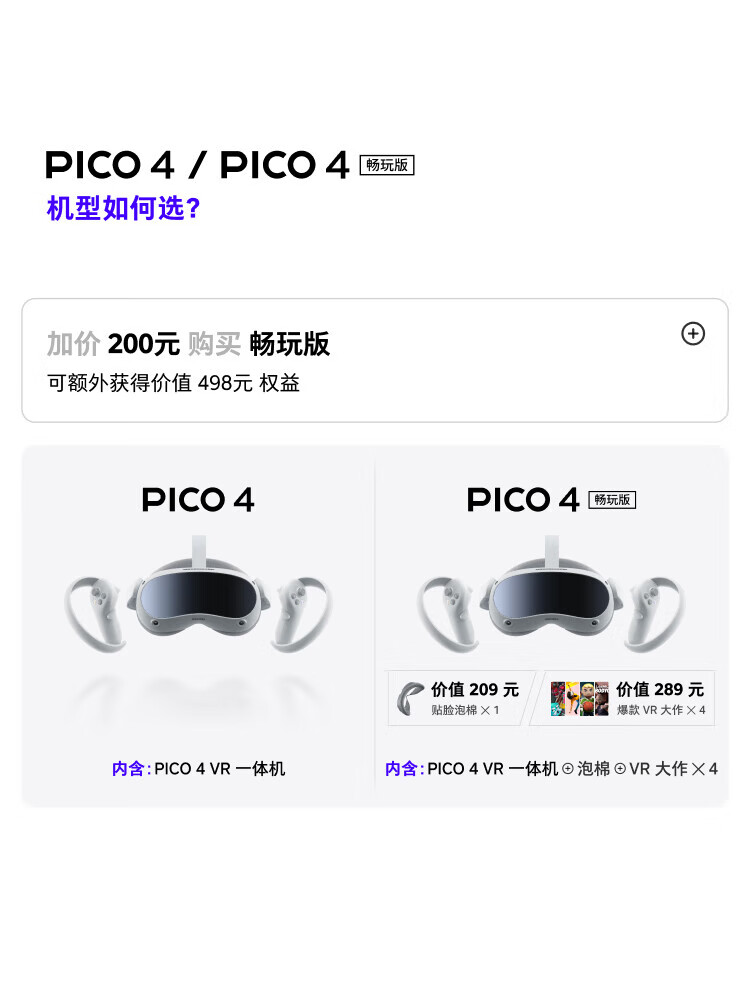Viewport: 750px width, 1000px height.
Task: Click the plus circle expand icon
Action: pos(693,334)
